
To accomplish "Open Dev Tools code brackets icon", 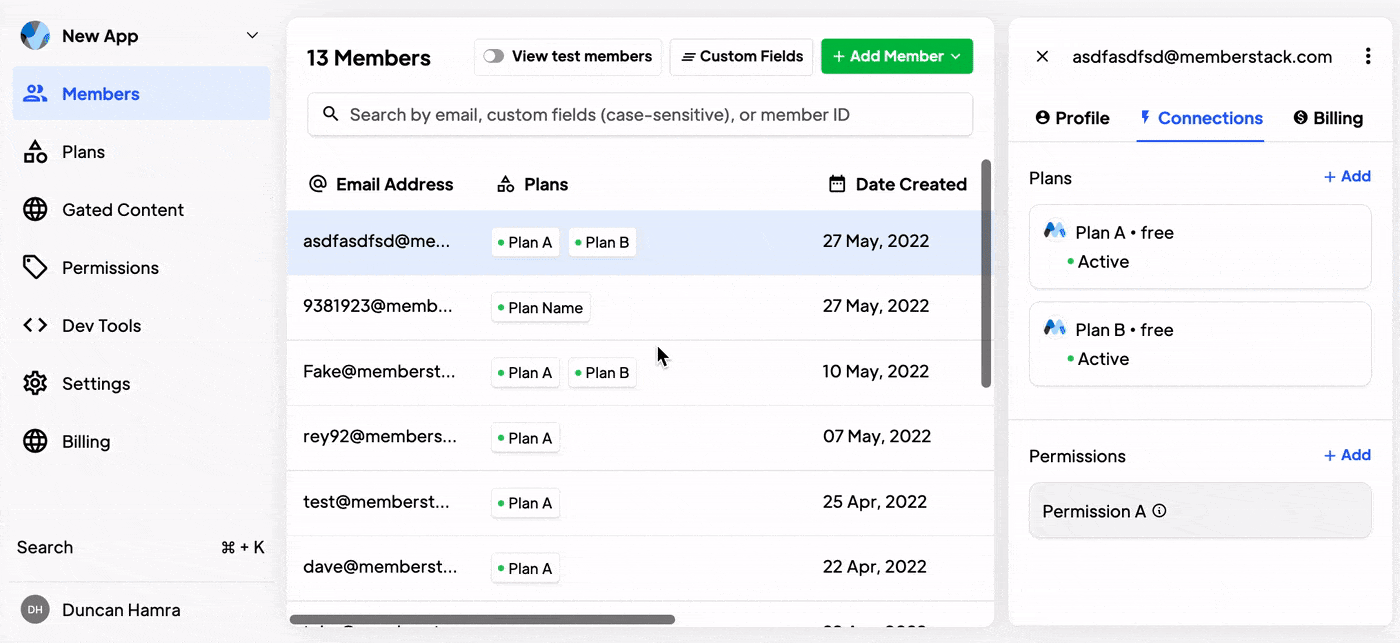I will click(35, 326).
